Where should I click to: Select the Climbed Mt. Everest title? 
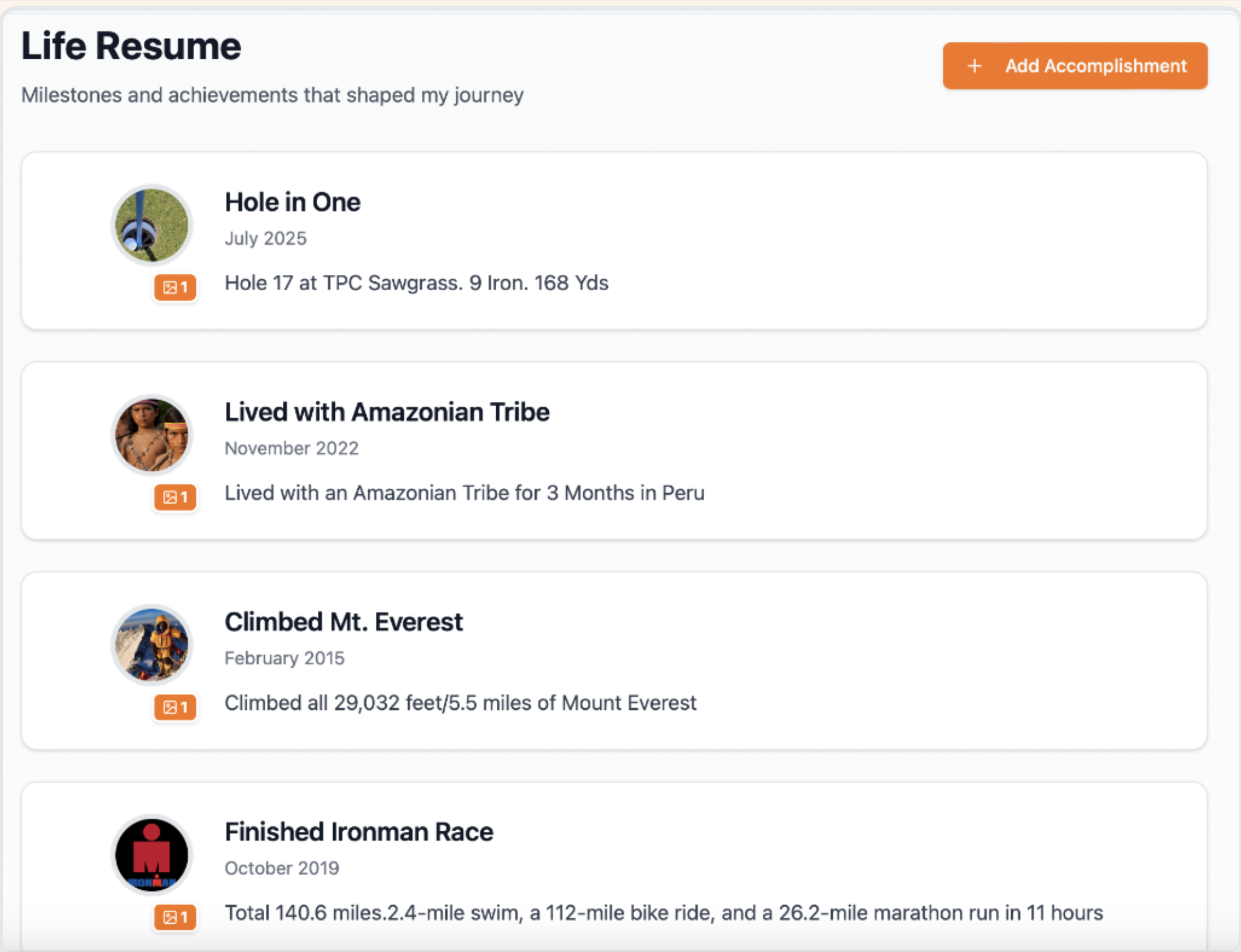[343, 621]
